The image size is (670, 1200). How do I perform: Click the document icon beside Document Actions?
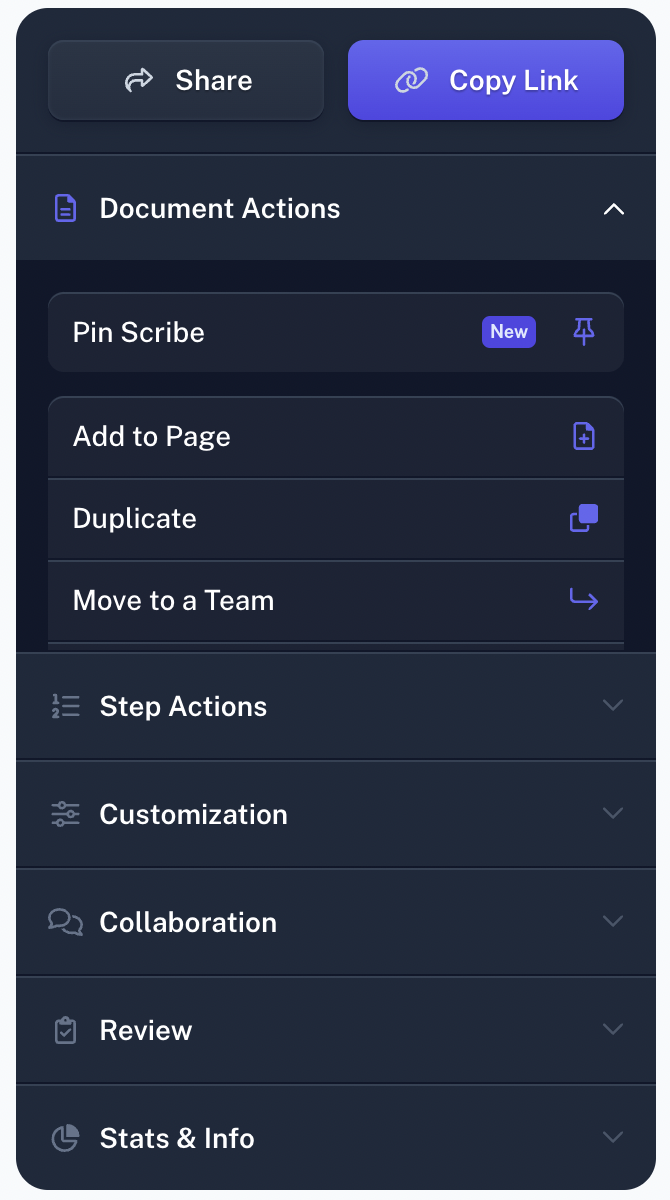(64, 208)
